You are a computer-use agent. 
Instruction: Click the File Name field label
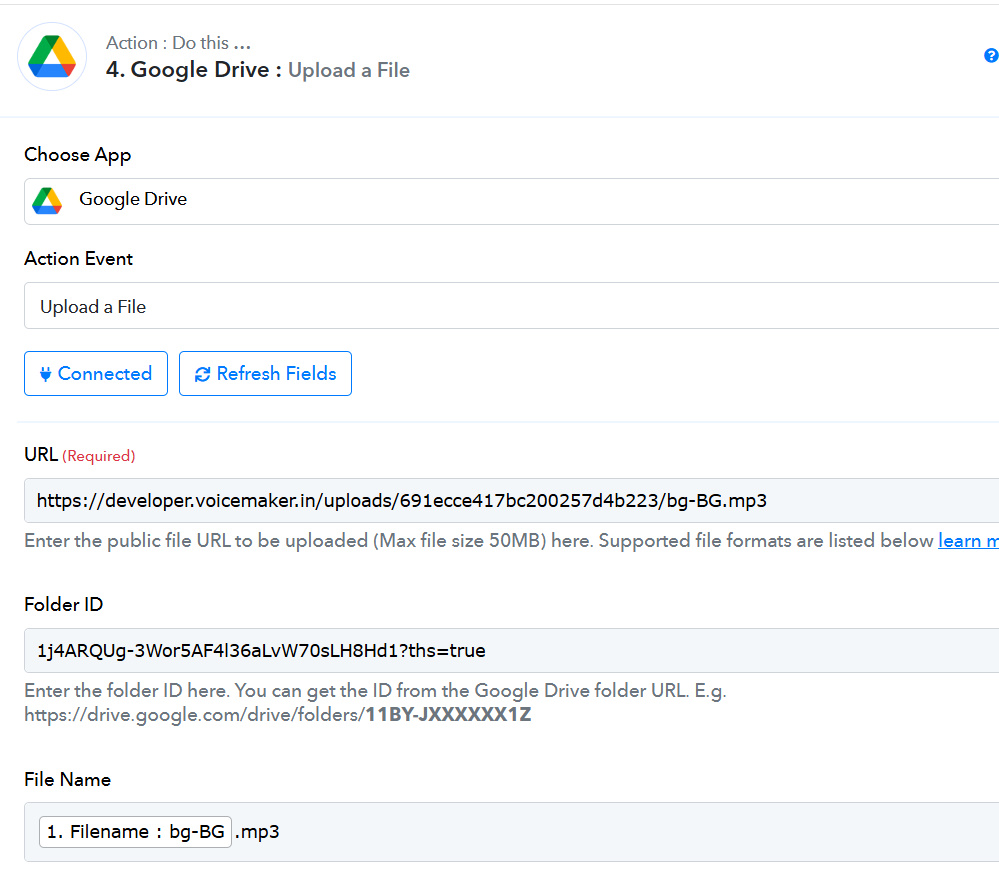click(x=68, y=779)
